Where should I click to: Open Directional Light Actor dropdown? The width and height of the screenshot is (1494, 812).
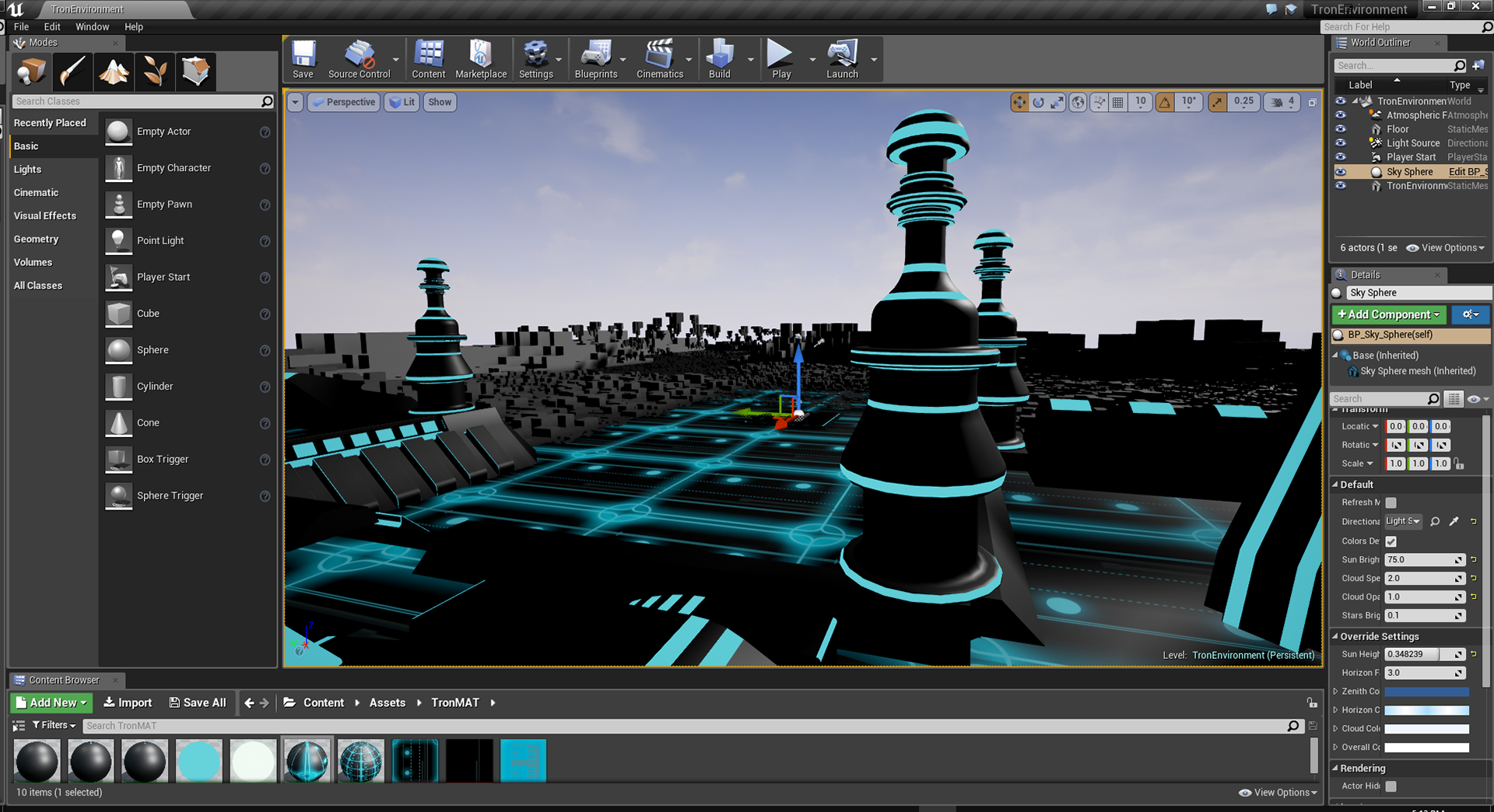1403,521
